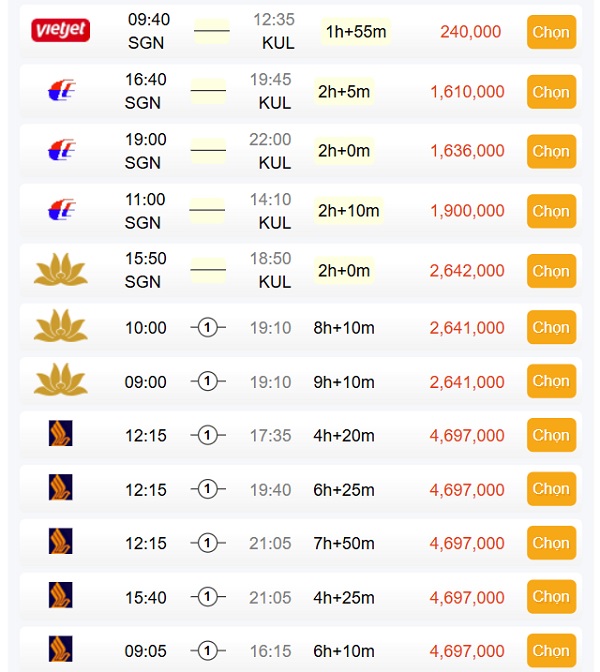The width and height of the screenshot is (600, 672).
Task: Click Chọn for the 4h+20m flight
Action: pos(551,435)
